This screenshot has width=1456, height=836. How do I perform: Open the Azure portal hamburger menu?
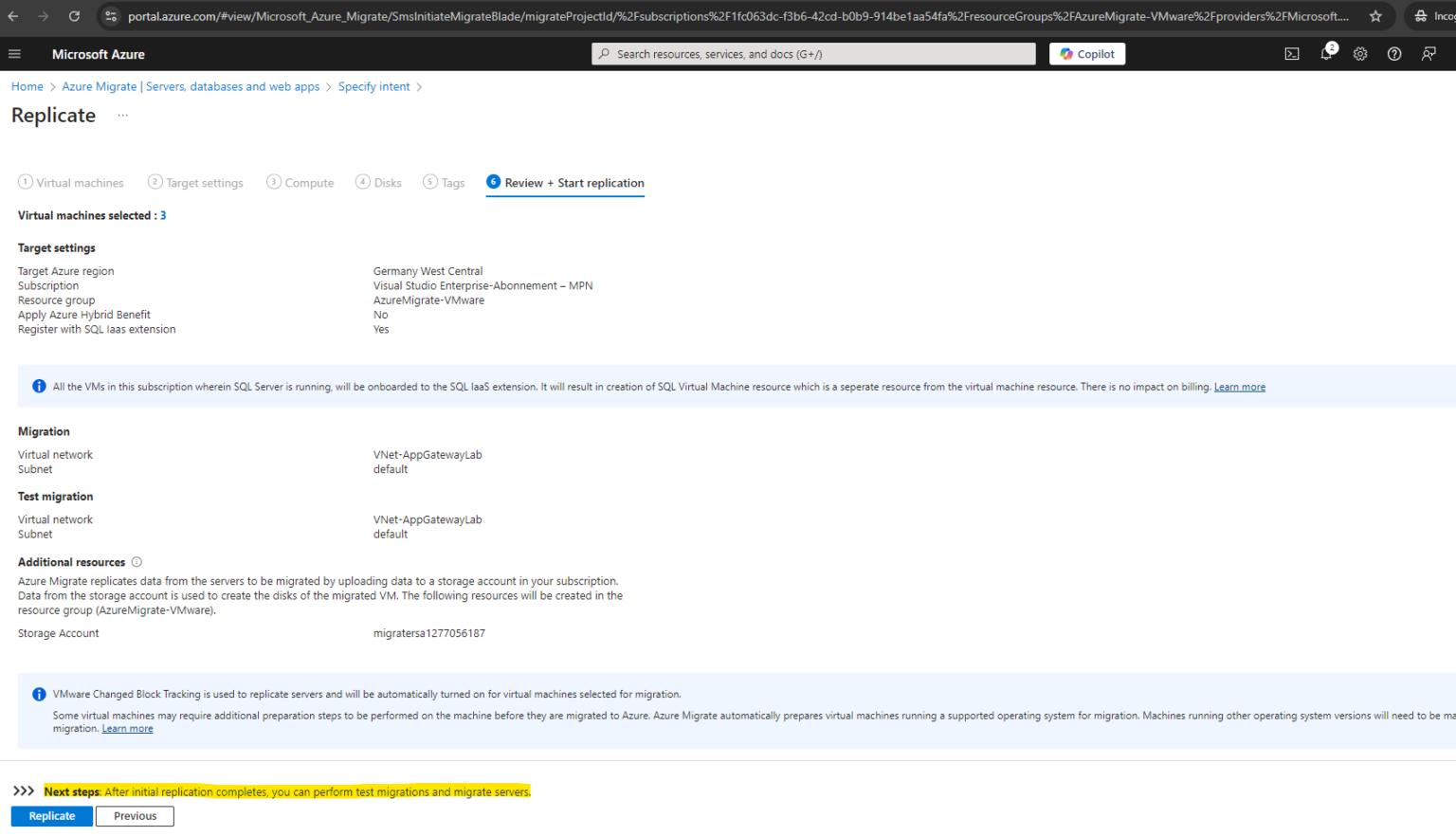[x=14, y=54]
